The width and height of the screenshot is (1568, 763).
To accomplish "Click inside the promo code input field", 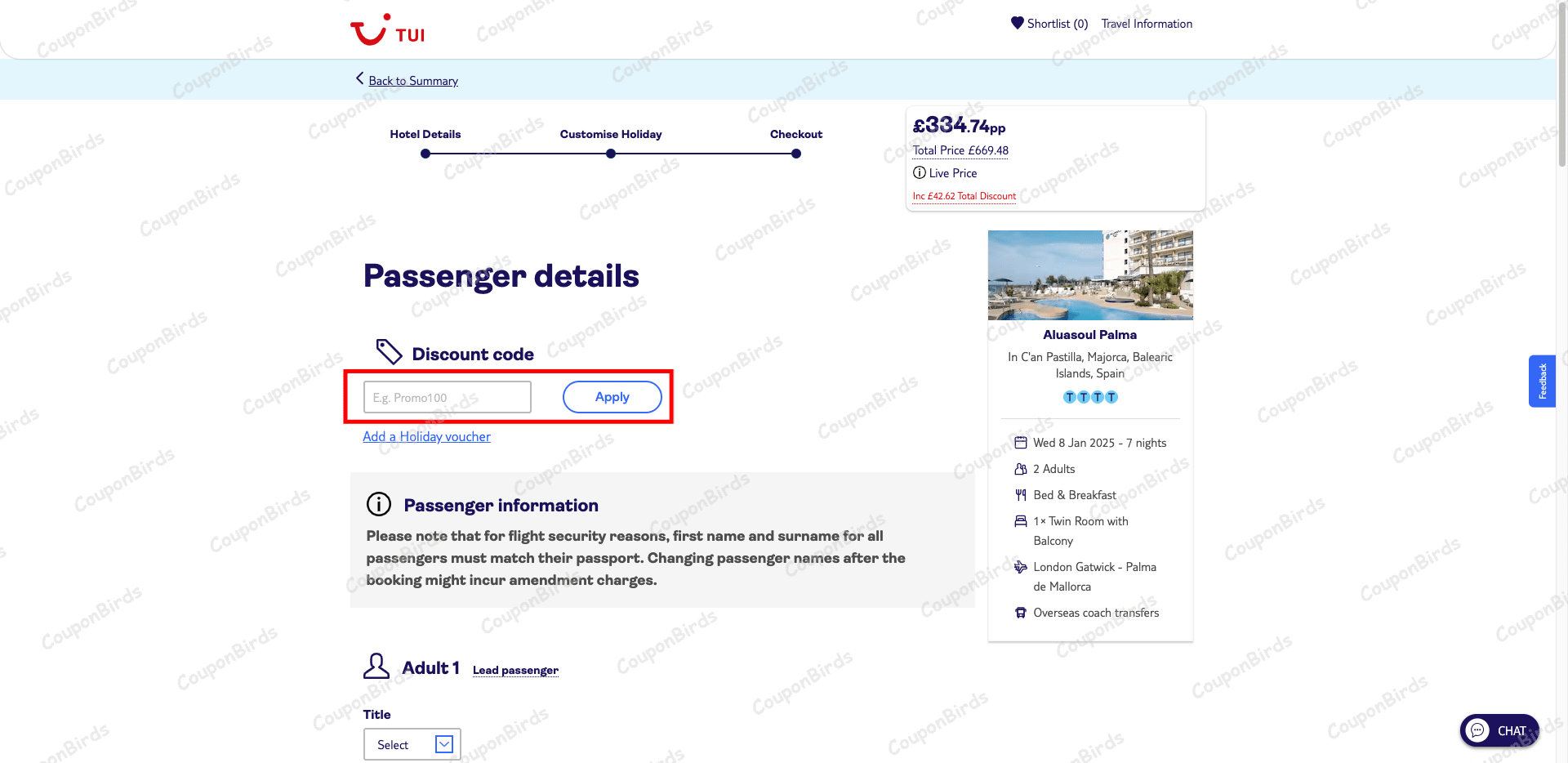I will click(x=447, y=396).
